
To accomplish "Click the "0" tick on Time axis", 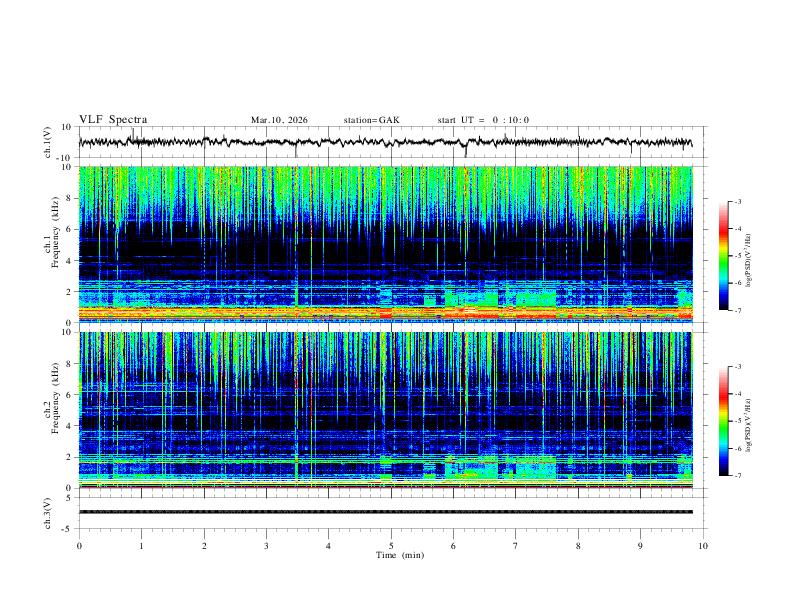I will point(79,546).
